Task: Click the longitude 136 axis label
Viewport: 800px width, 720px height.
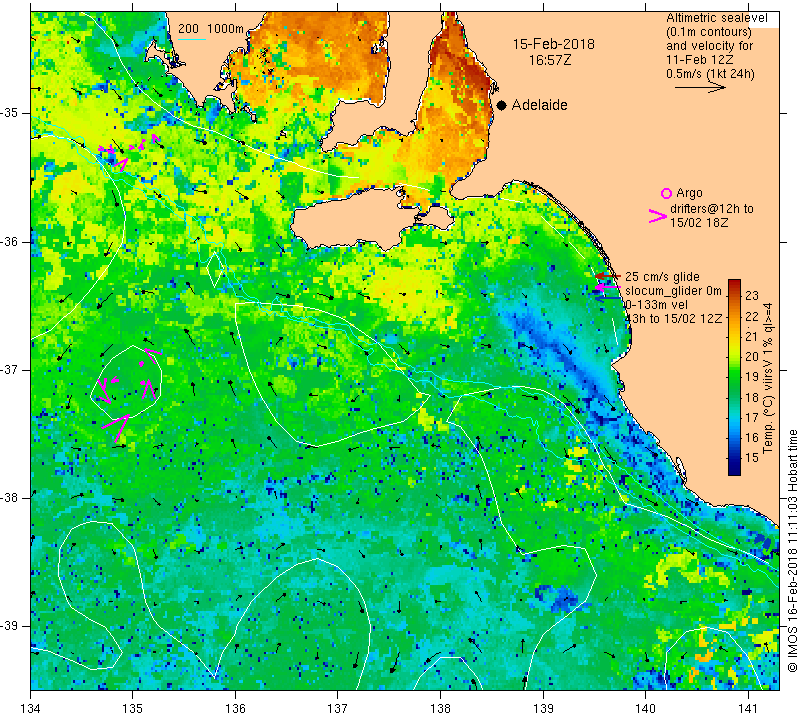Action: (x=235, y=708)
